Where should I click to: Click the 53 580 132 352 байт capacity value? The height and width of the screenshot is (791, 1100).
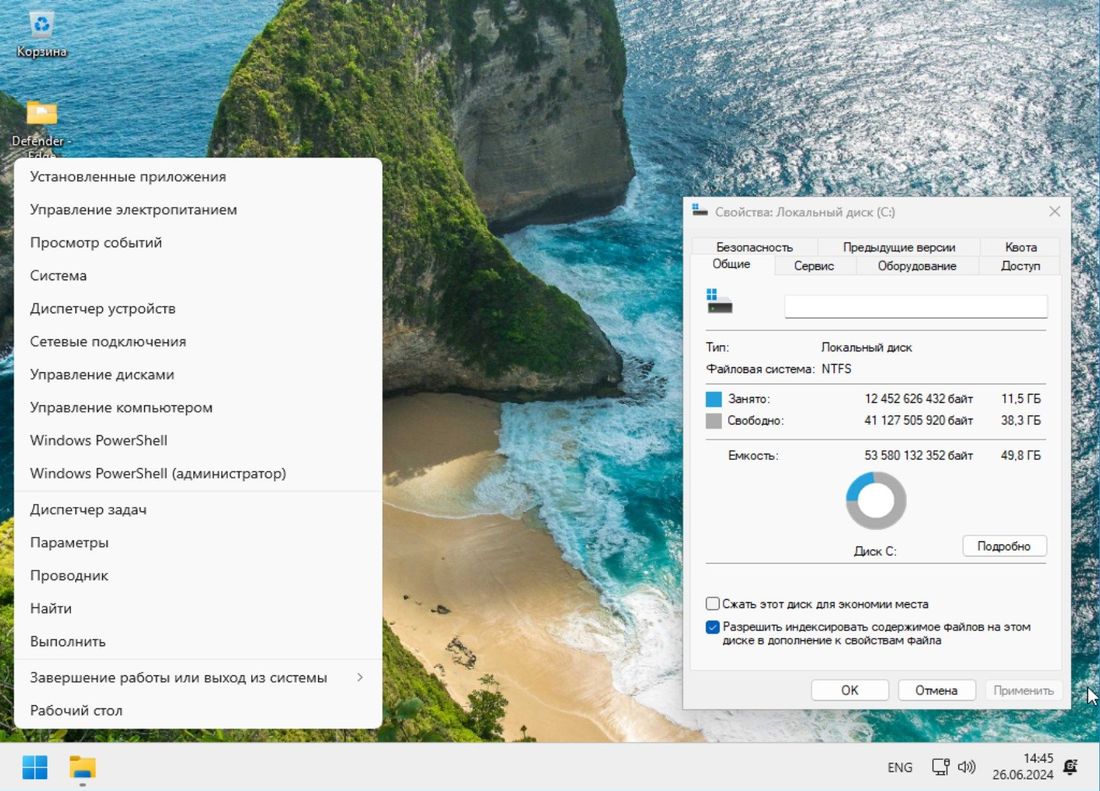click(x=918, y=456)
